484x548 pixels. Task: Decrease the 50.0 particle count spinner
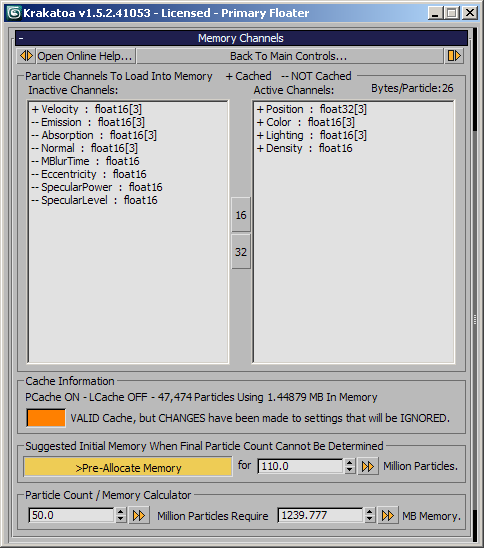121,519
